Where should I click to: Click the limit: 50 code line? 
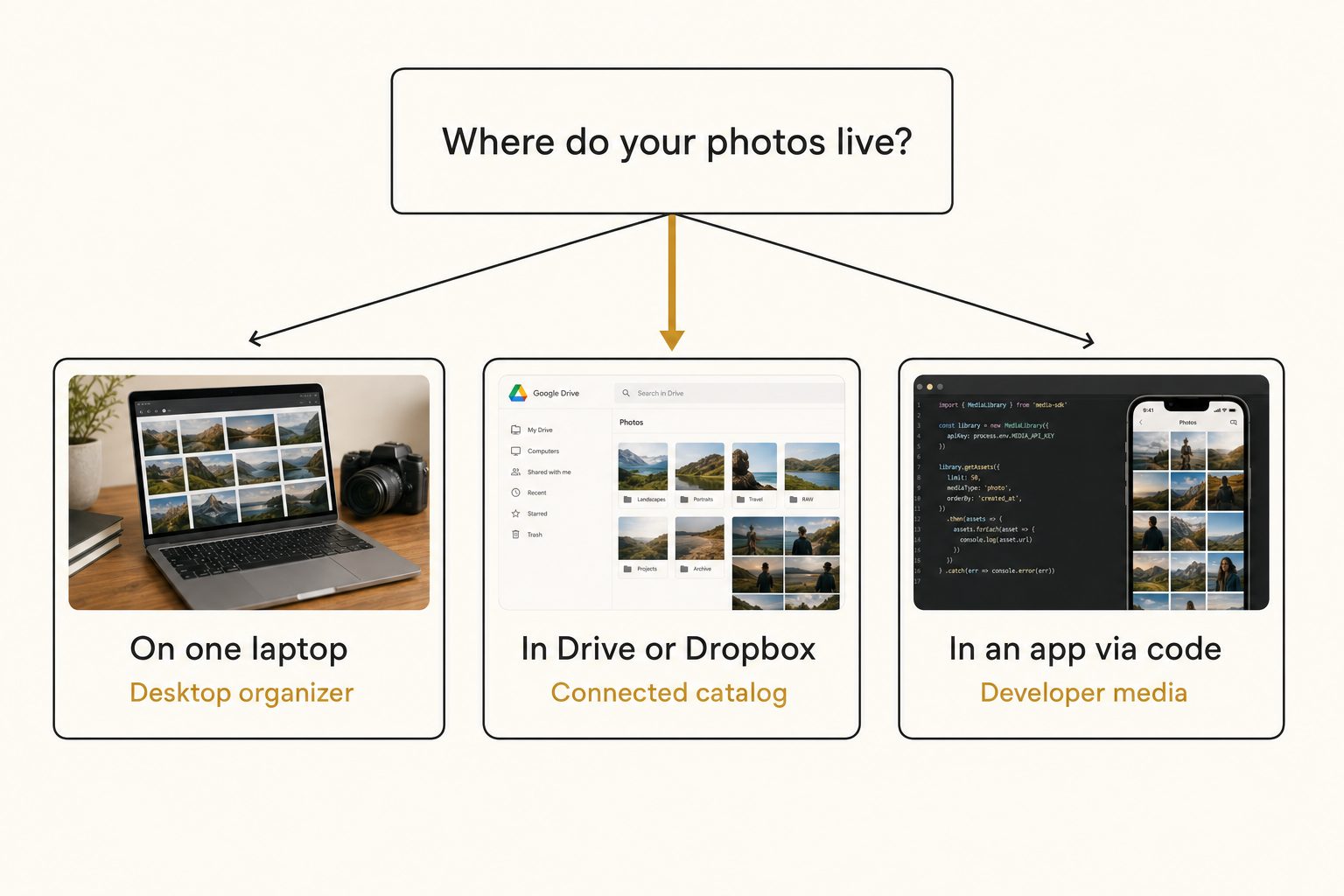click(963, 478)
